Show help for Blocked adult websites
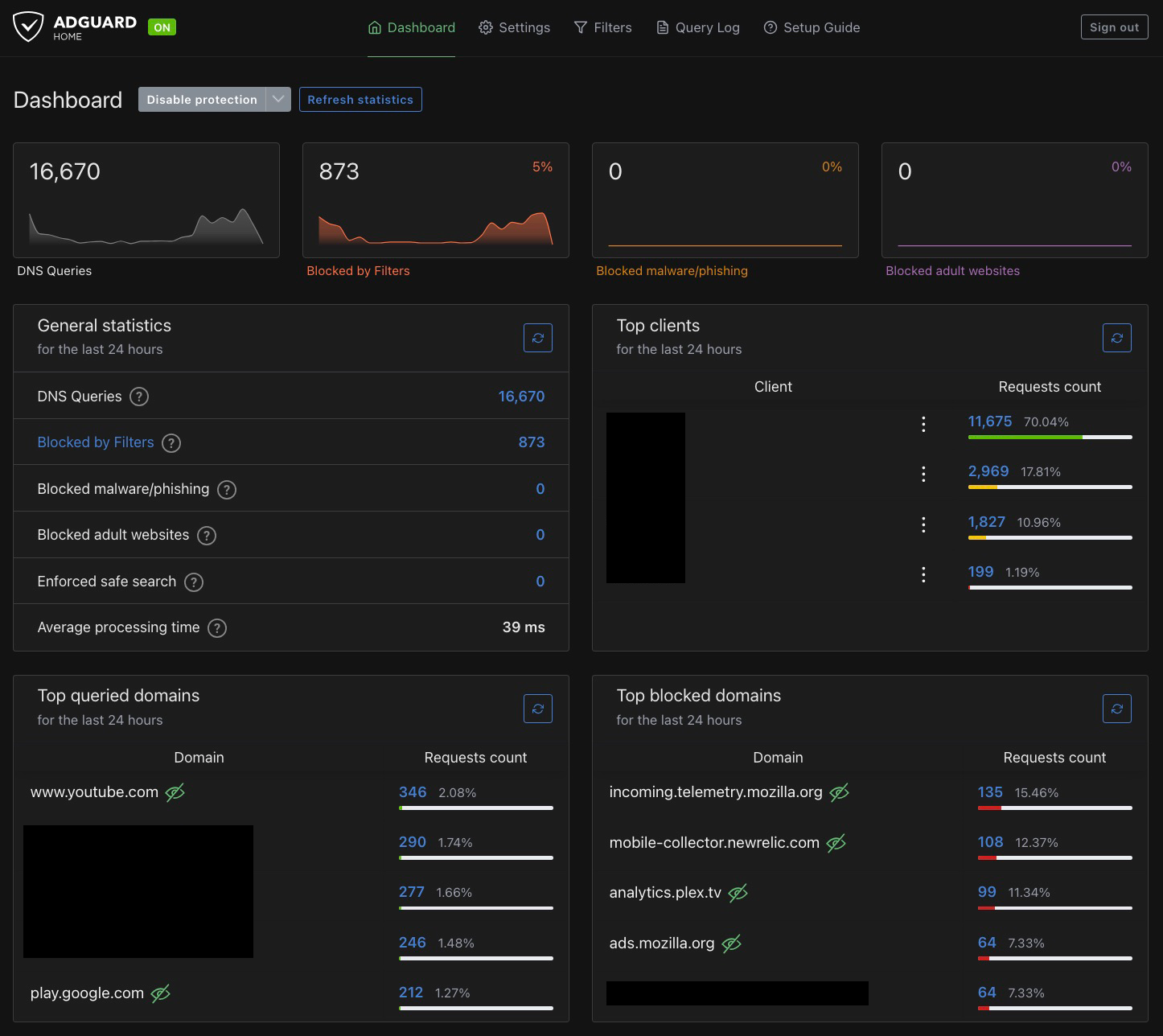The image size is (1163, 1036). pos(207,536)
